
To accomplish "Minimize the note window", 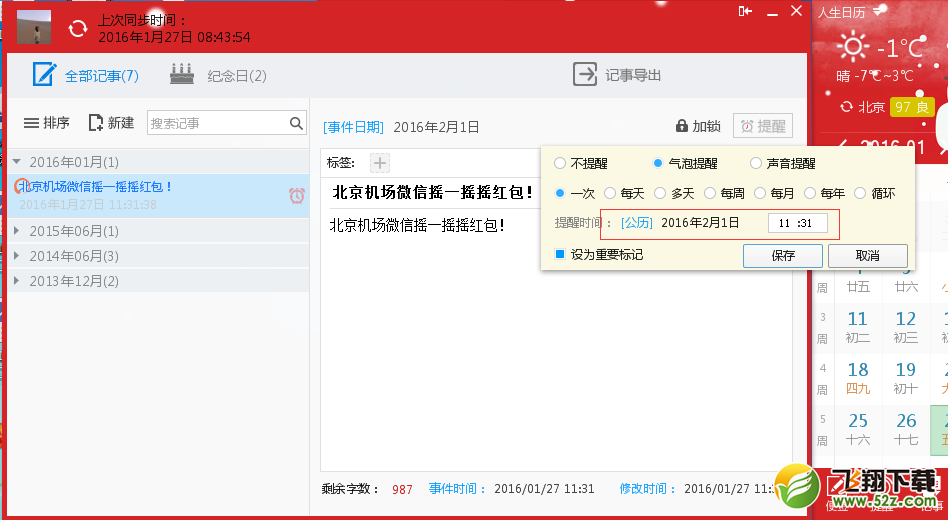I will 772,13.
